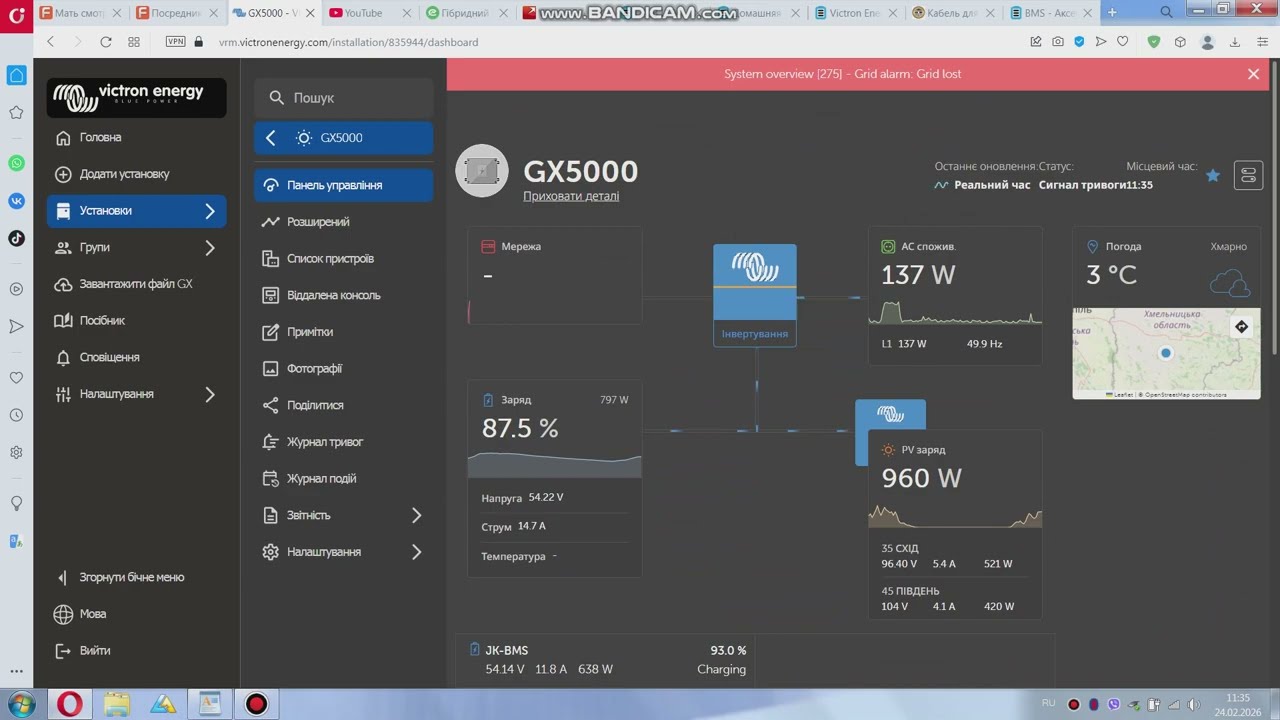Click the 45 ПІВДЕНЬ tracker label

910,591
